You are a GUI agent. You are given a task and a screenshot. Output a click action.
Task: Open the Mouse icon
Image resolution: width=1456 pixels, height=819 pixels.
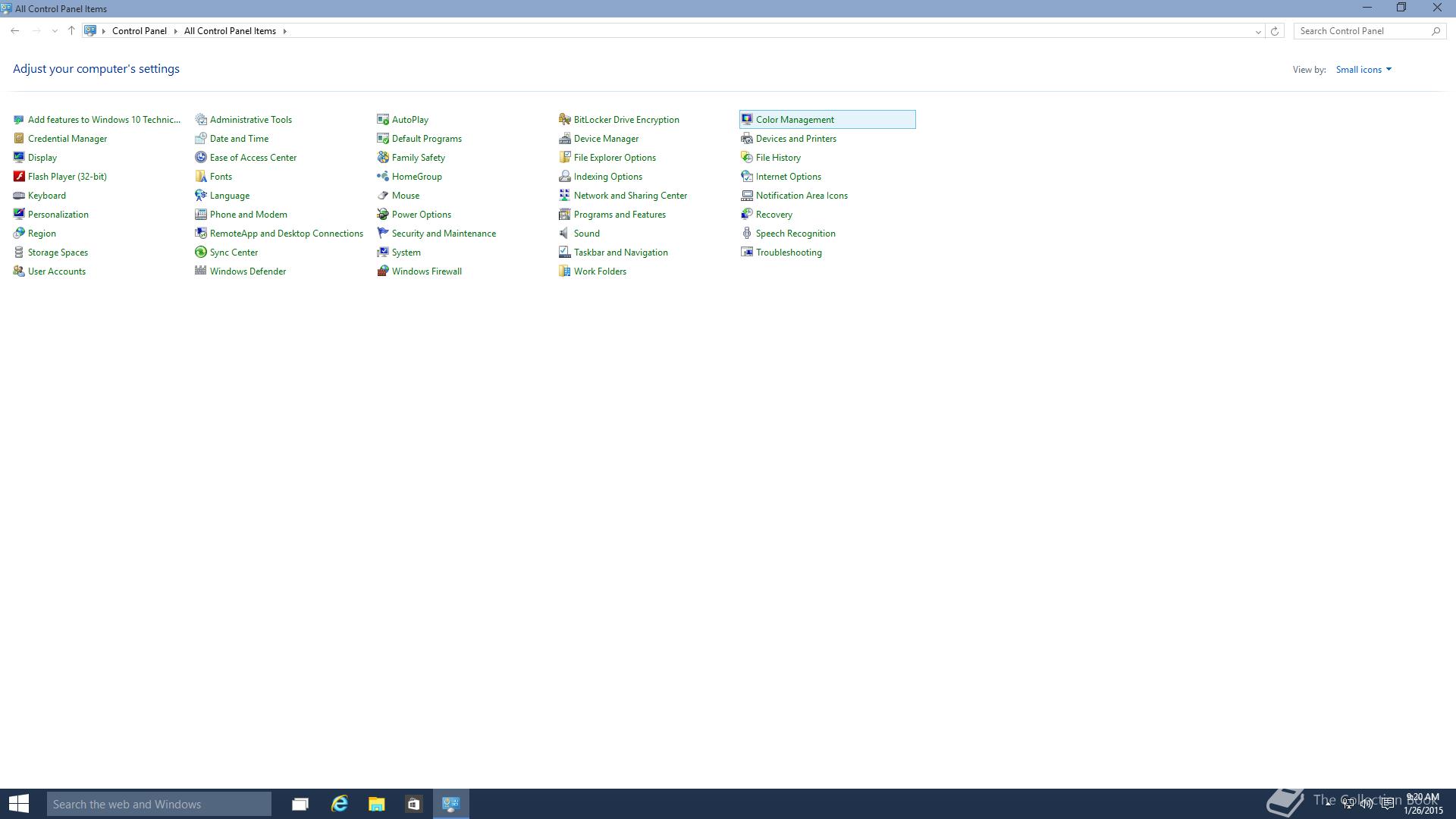383,195
